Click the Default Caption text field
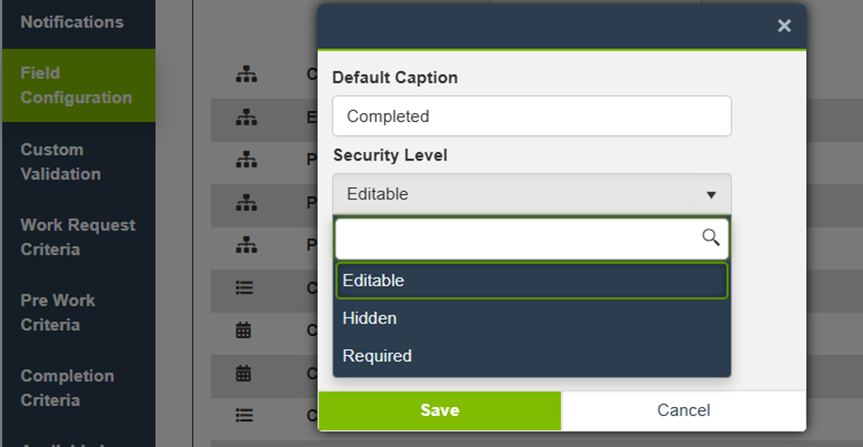The height and width of the screenshot is (447, 863). pyautogui.click(x=531, y=116)
